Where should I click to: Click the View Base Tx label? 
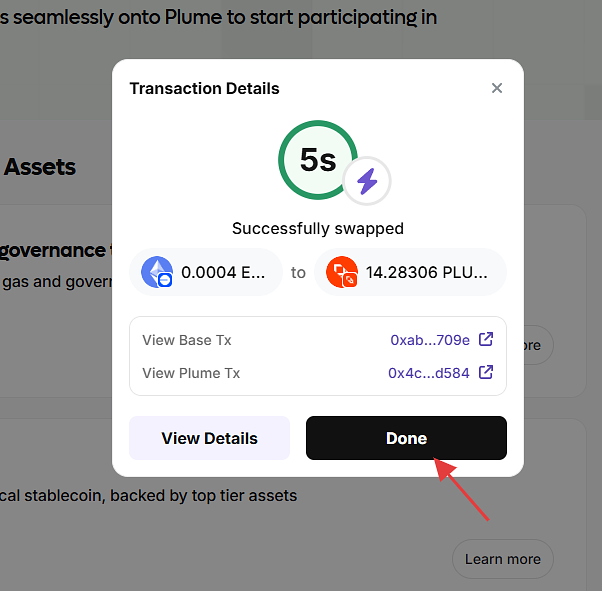point(187,340)
